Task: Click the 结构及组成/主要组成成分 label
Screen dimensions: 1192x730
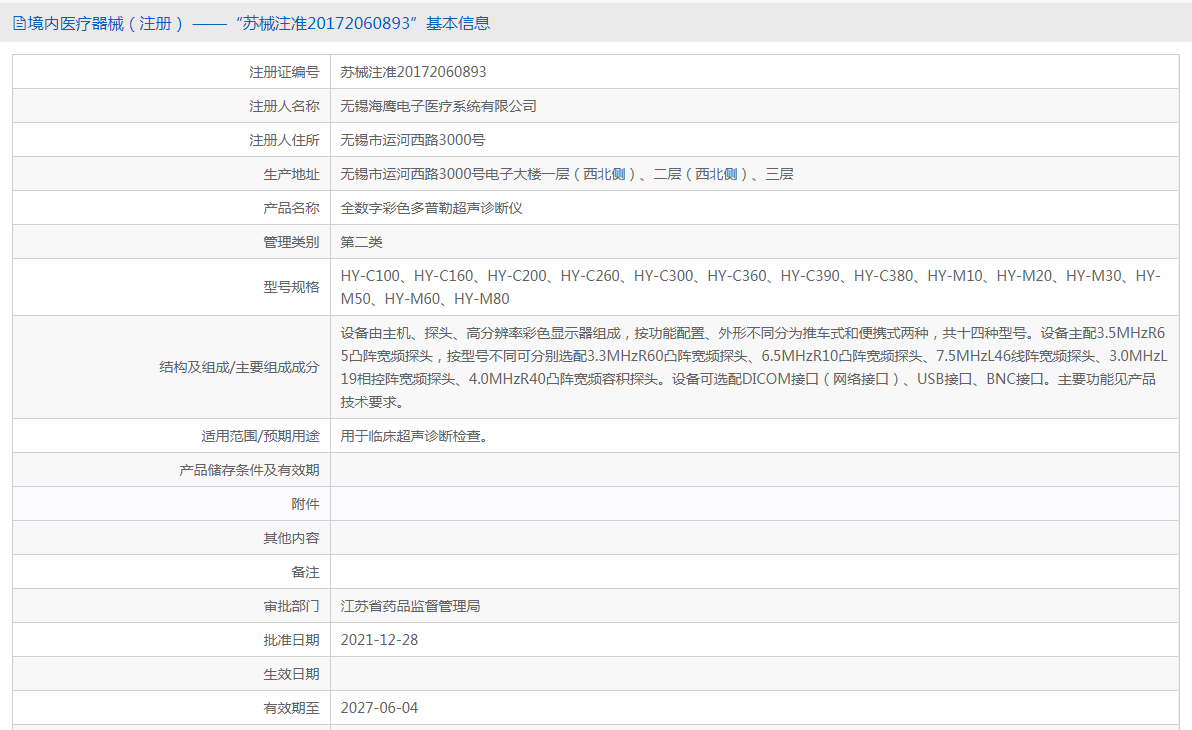Action: click(239, 367)
